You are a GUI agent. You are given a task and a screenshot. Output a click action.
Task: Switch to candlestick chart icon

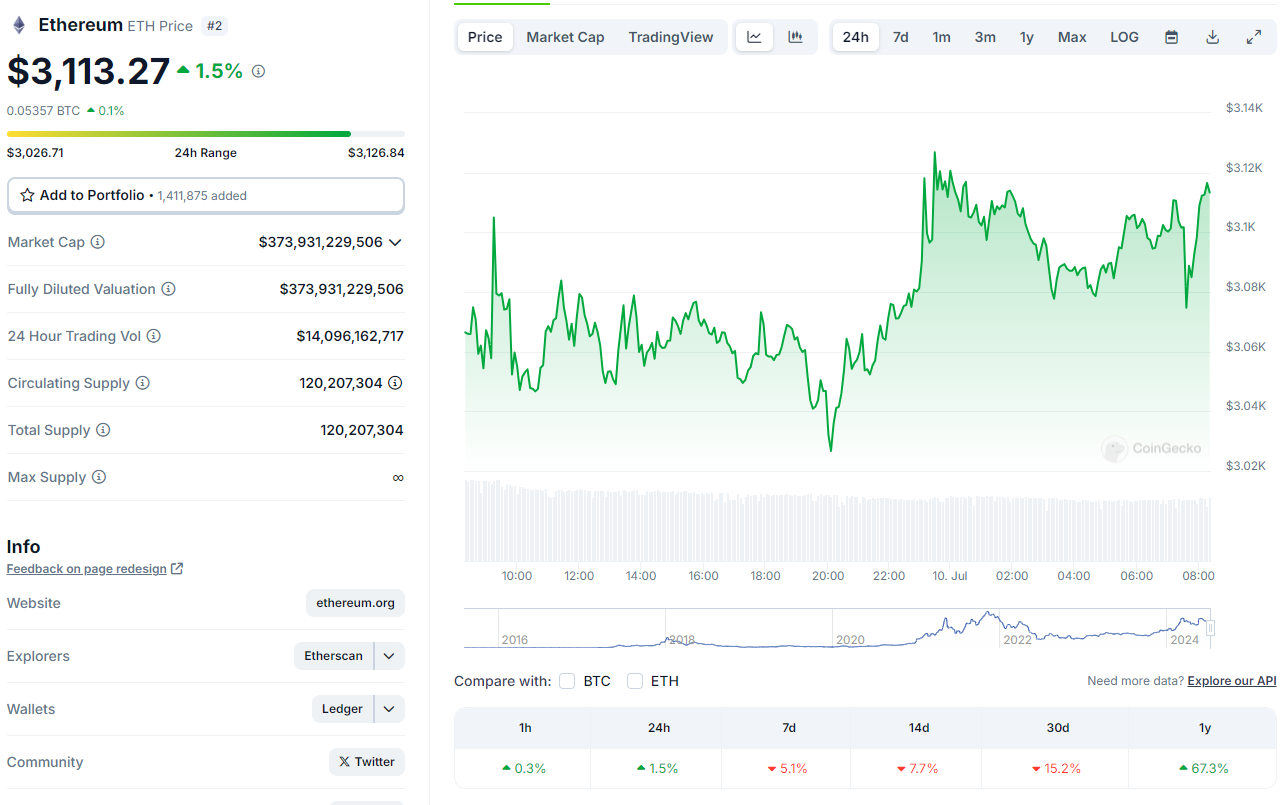tap(795, 37)
